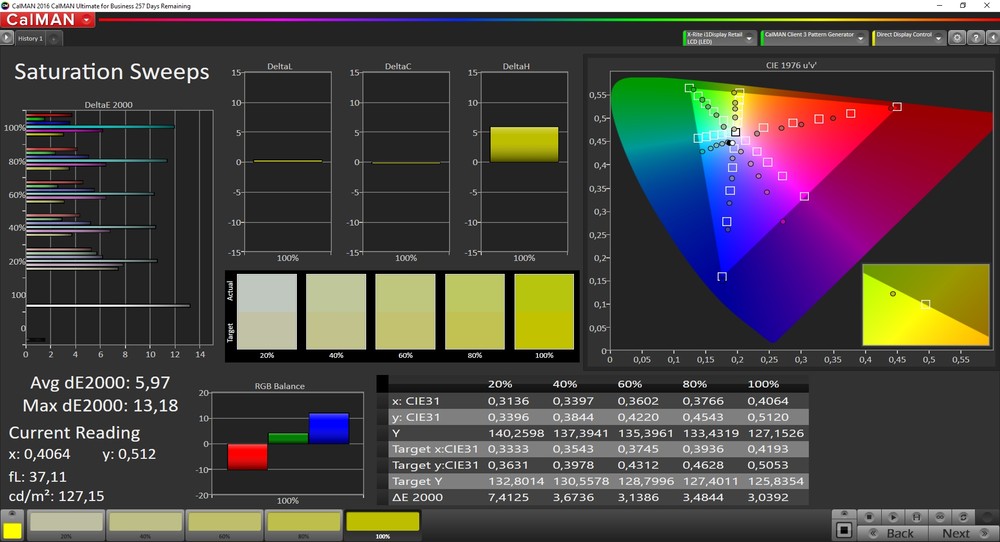Add a new history tab
The width and height of the screenshot is (1000, 542).
(x=53, y=38)
